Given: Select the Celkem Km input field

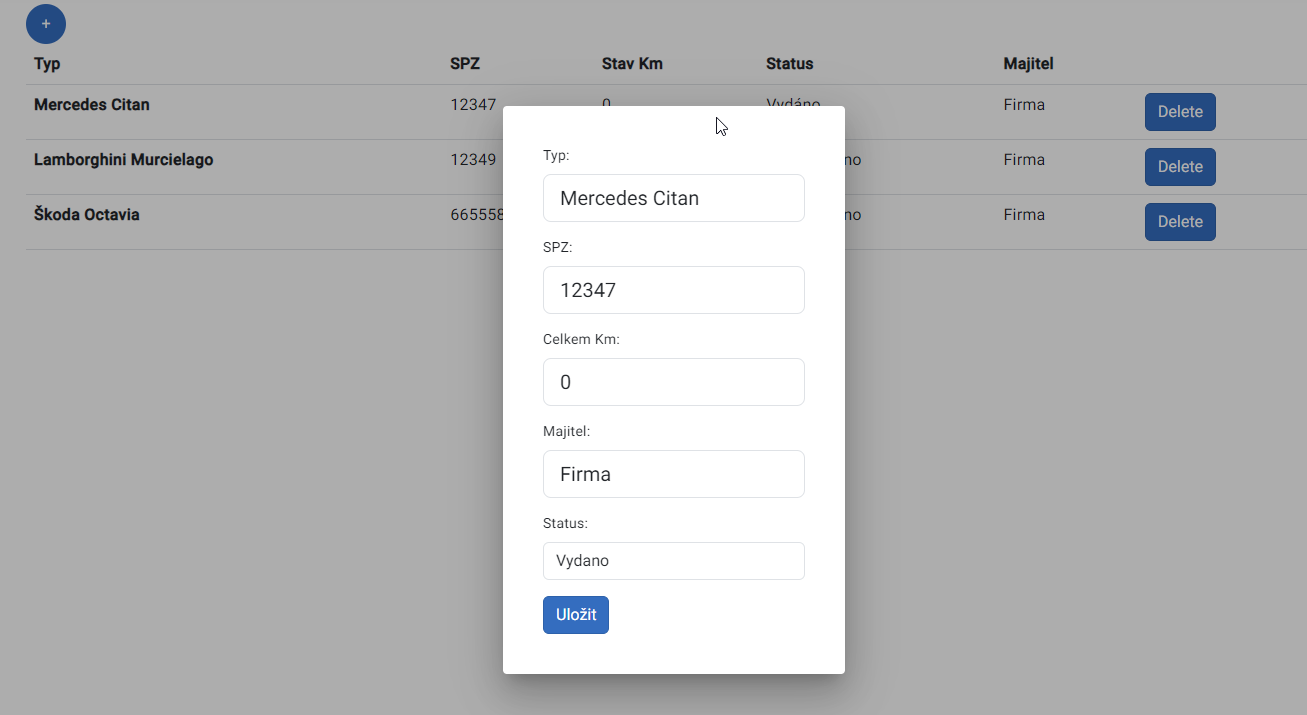Looking at the screenshot, I should 673,382.
